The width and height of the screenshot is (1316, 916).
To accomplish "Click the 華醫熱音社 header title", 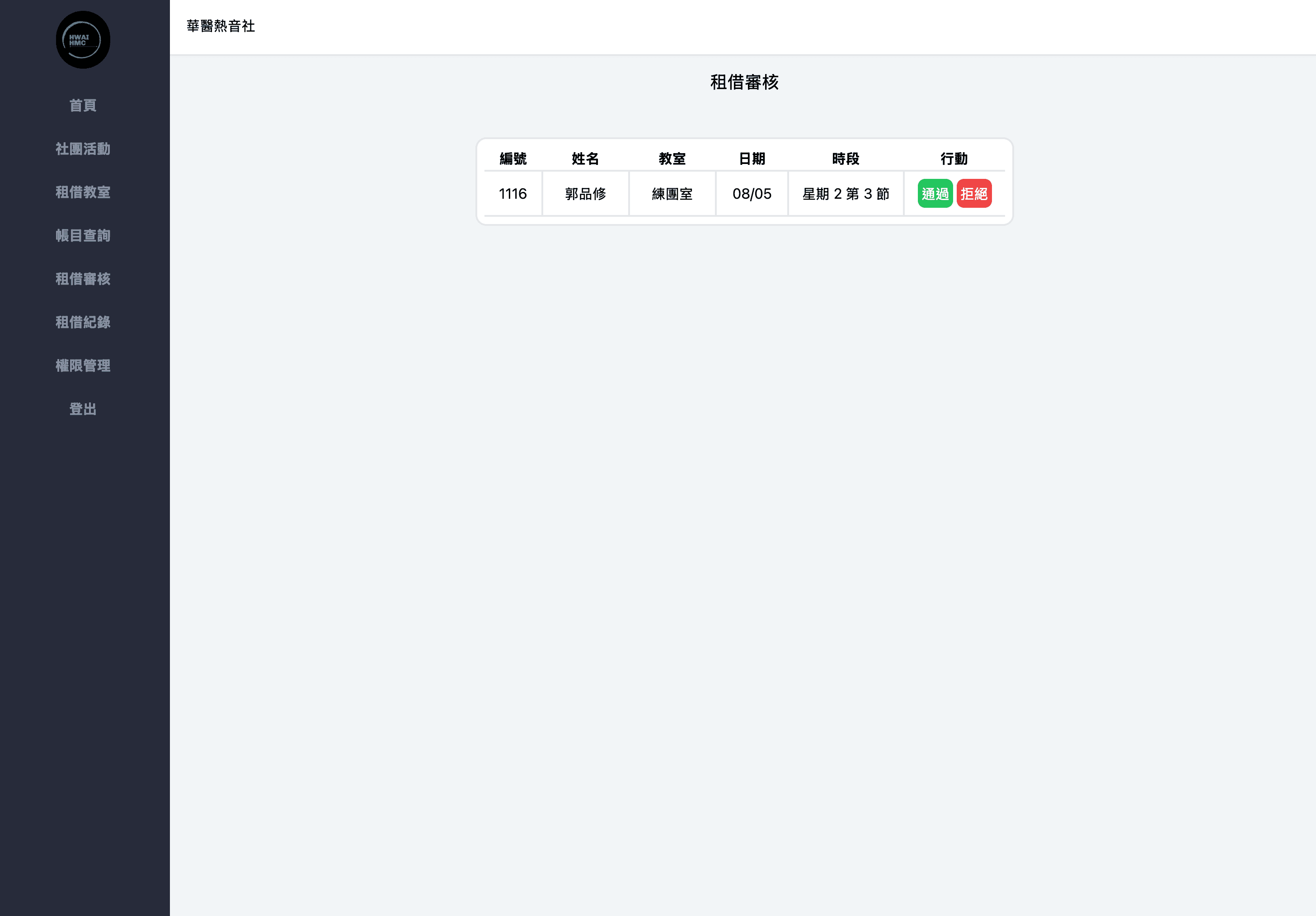I will pos(221,26).
